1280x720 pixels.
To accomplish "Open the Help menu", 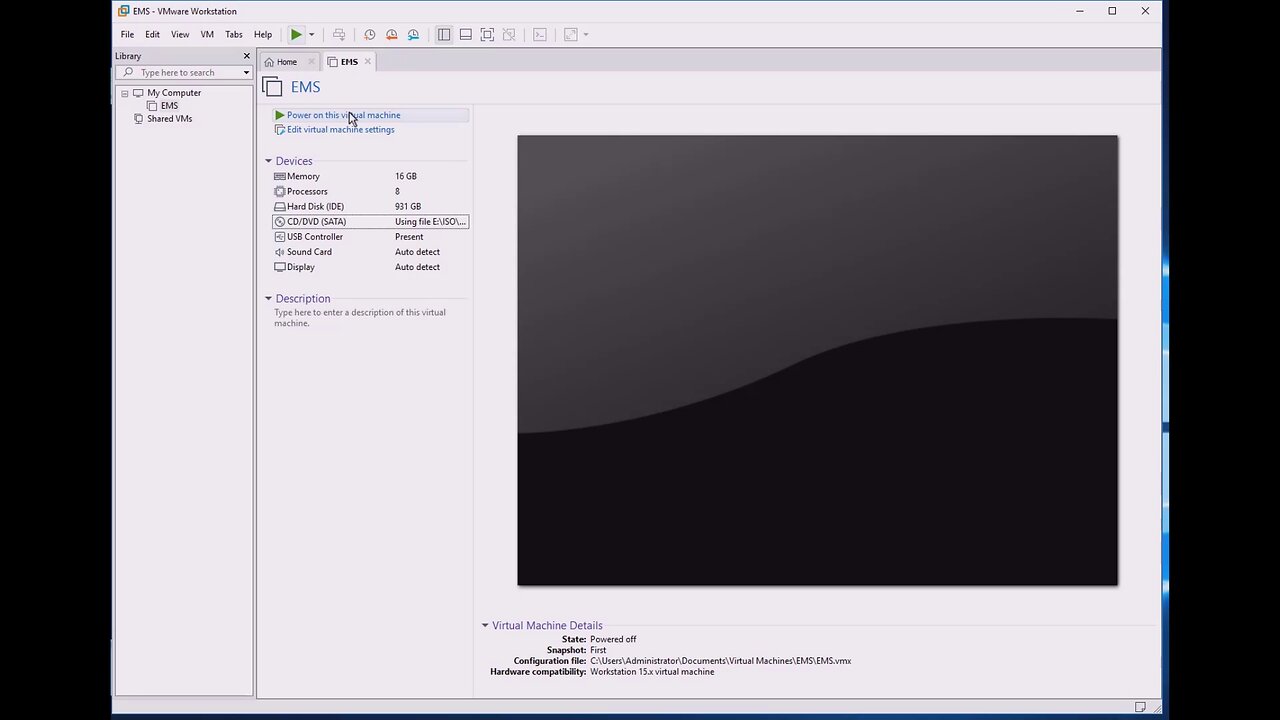I will pos(263,34).
